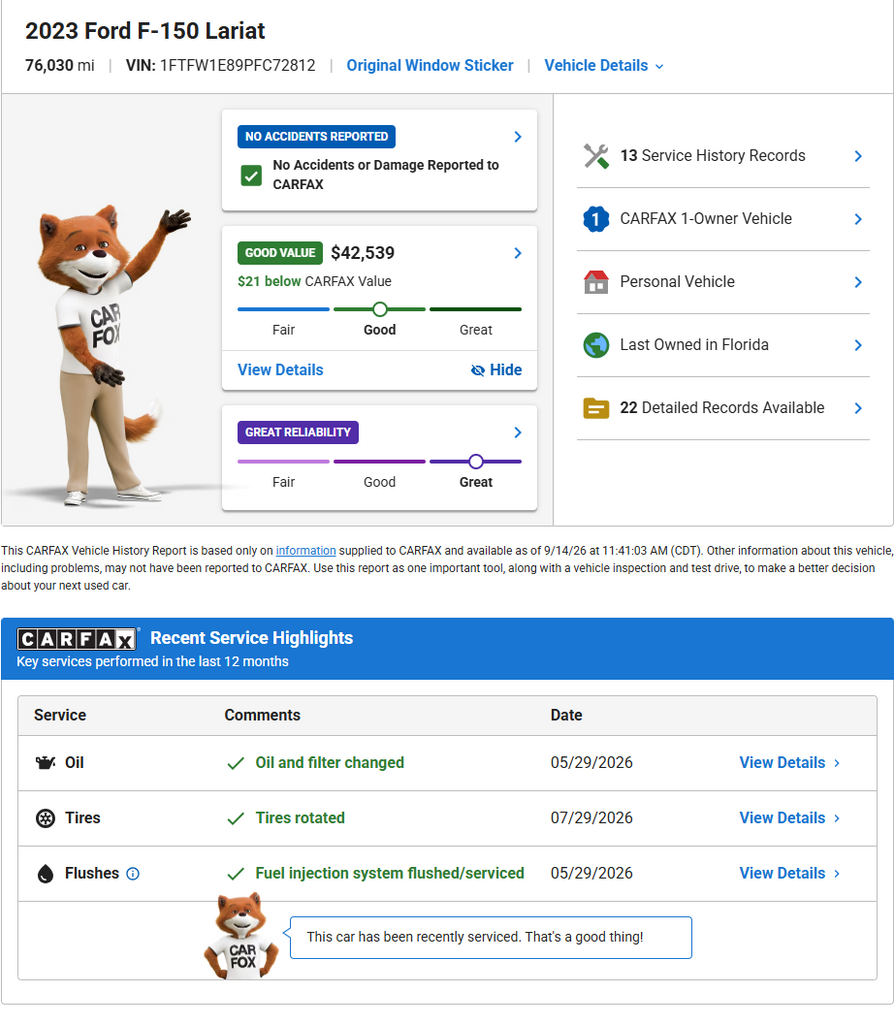The image size is (894, 1024).
Task: Click the NO ACCIDENTS REPORTED badge
Action: (x=317, y=136)
